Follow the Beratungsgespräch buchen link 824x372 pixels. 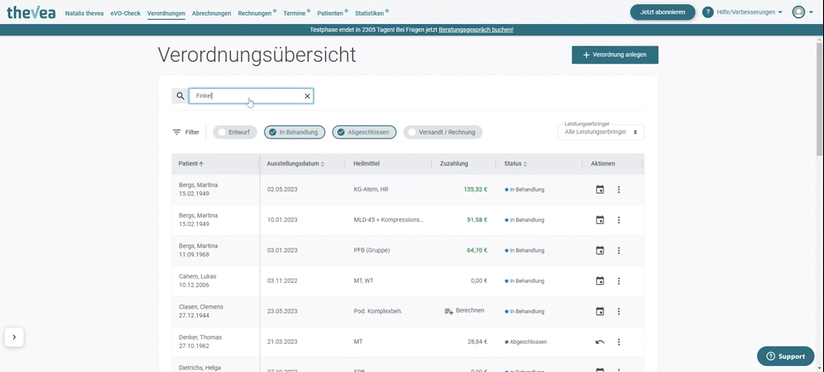coord(476,30)
